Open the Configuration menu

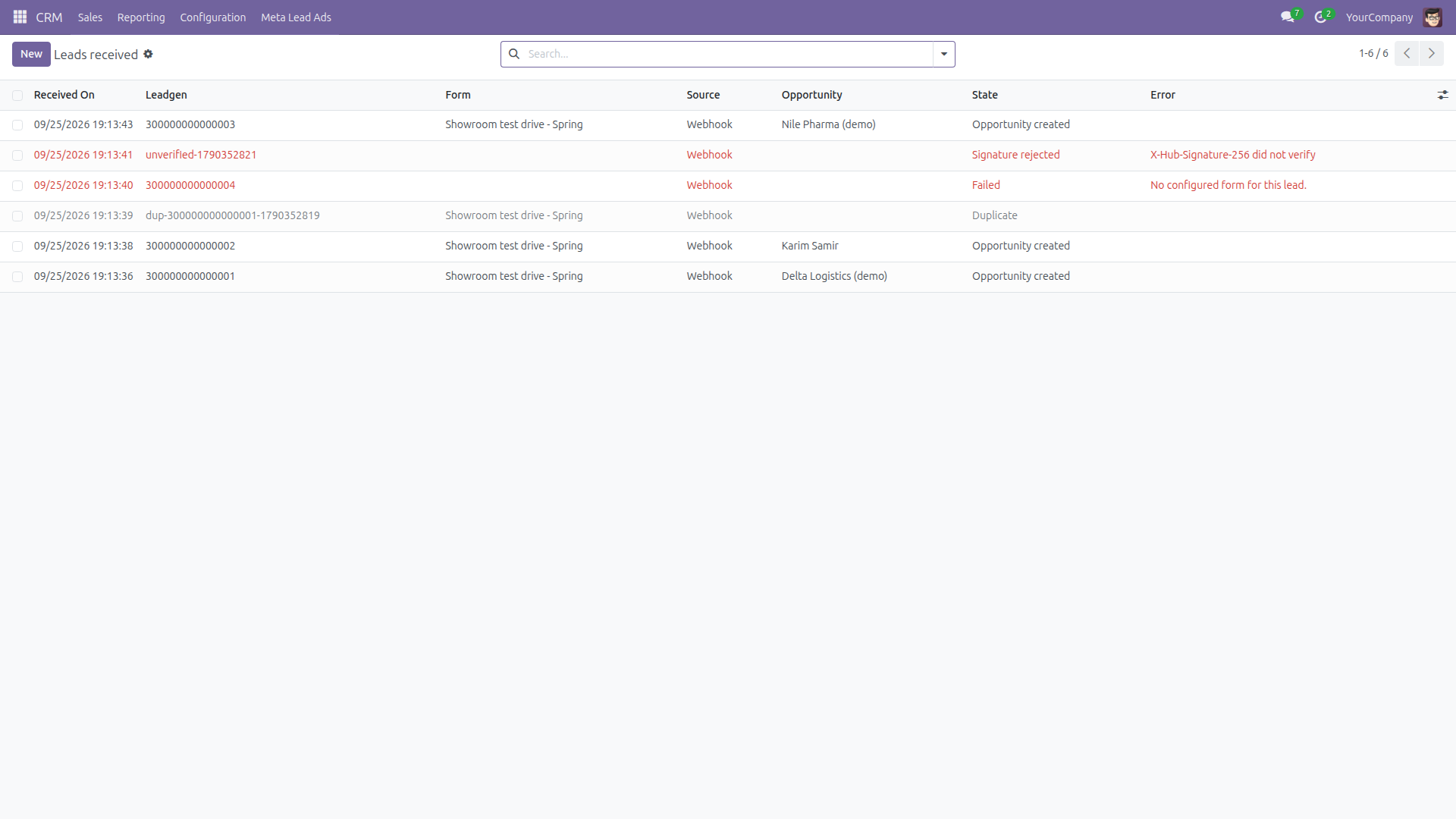[x=213, y=17]
